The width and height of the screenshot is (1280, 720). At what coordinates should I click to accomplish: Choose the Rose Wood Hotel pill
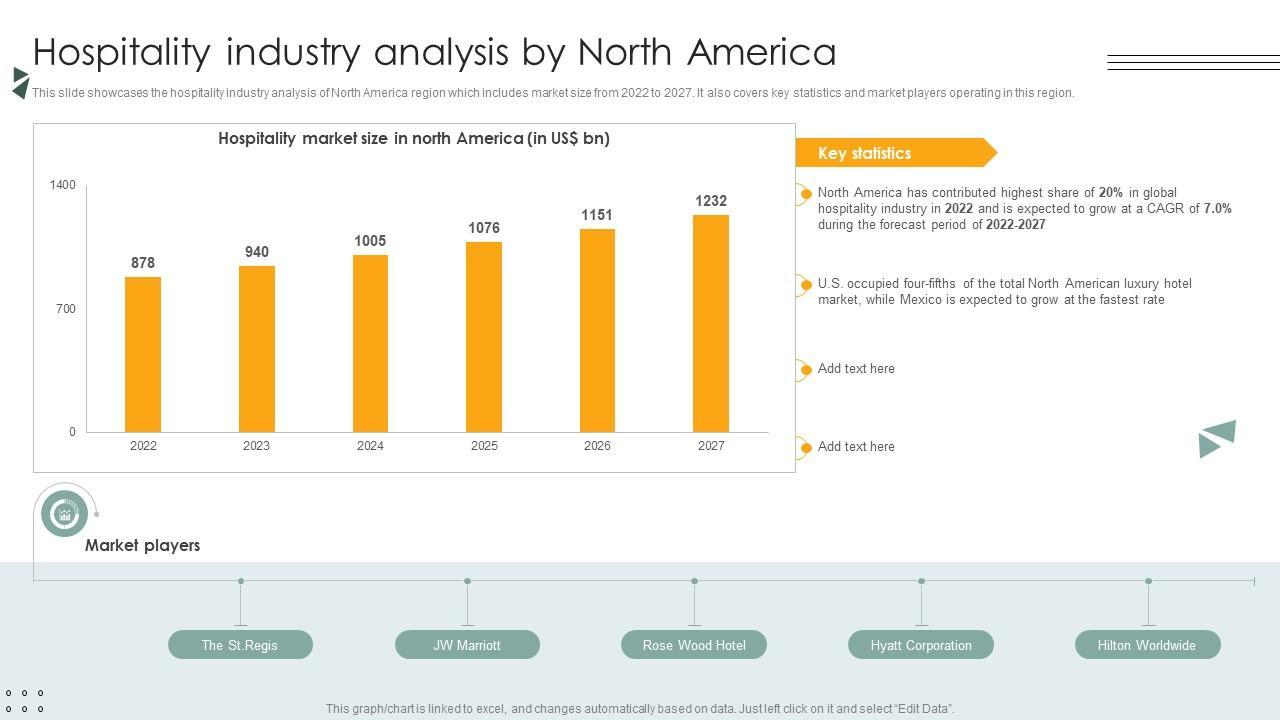pos(694,645)
